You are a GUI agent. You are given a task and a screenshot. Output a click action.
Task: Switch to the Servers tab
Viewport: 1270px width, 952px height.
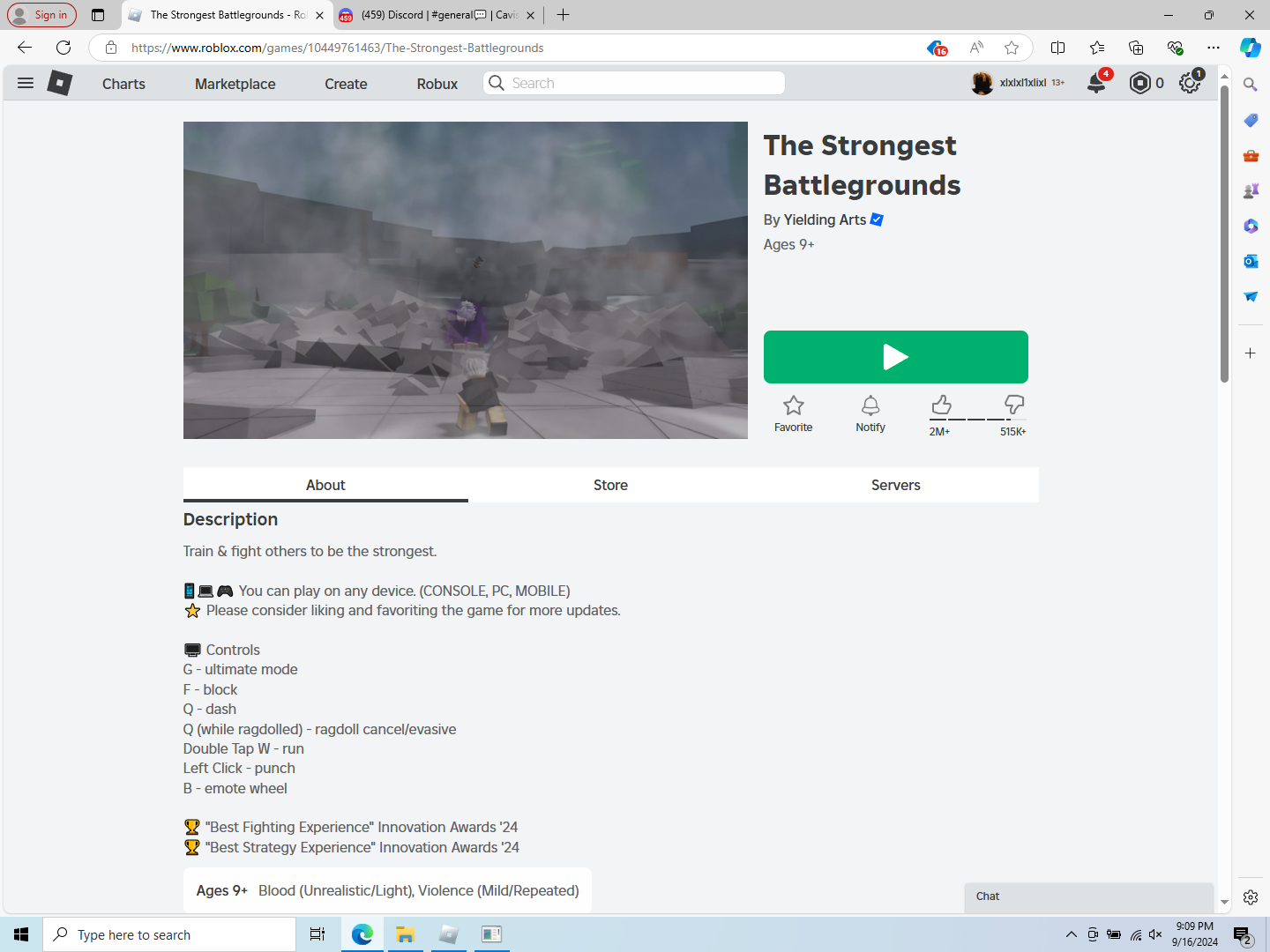896,485
